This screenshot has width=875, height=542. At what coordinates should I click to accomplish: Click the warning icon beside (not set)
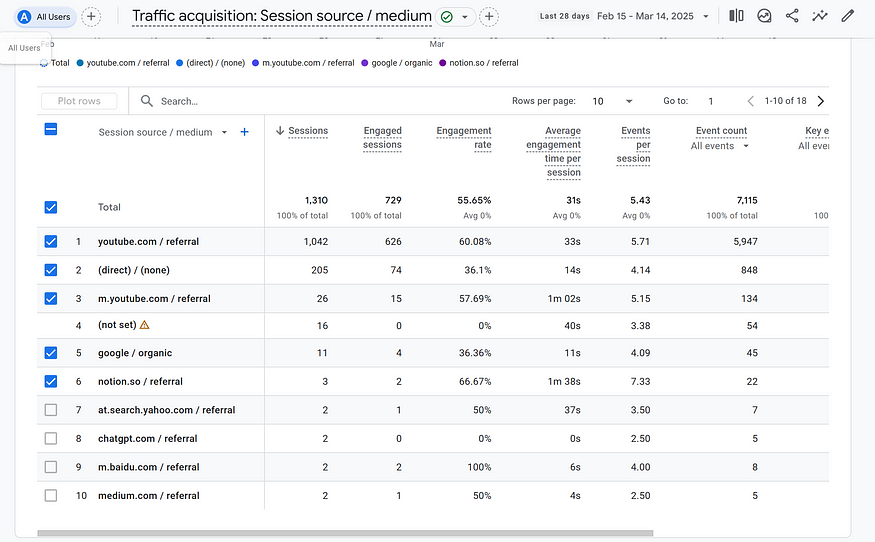145,325
